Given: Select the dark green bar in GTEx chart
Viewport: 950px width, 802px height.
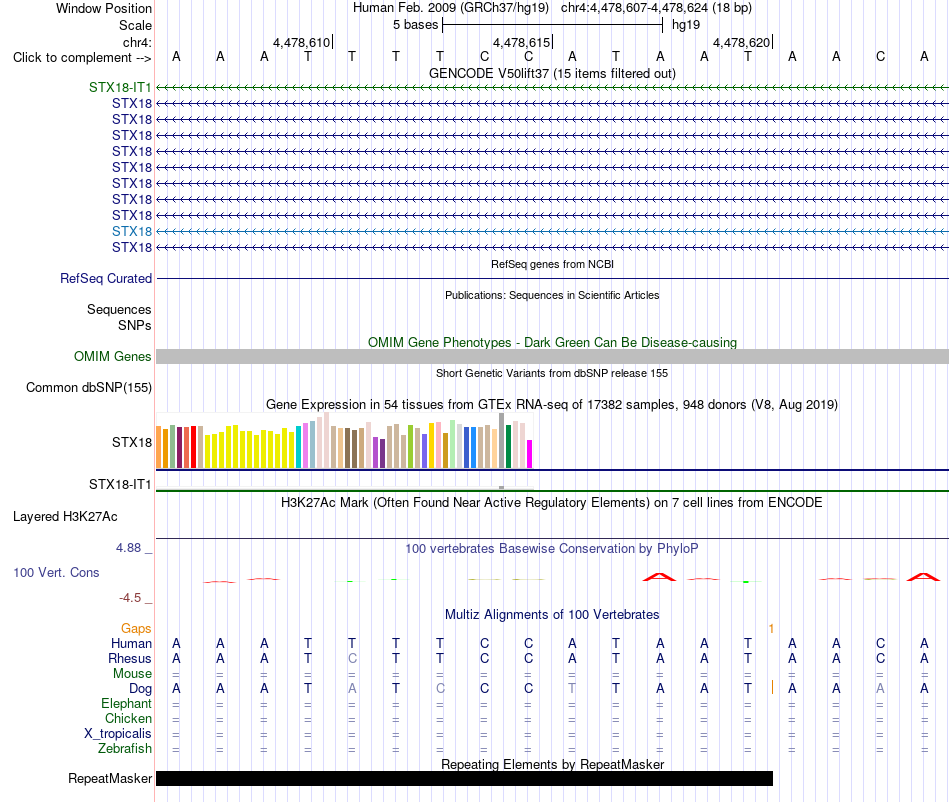Looking at the screenshot, I should (508, 446).
